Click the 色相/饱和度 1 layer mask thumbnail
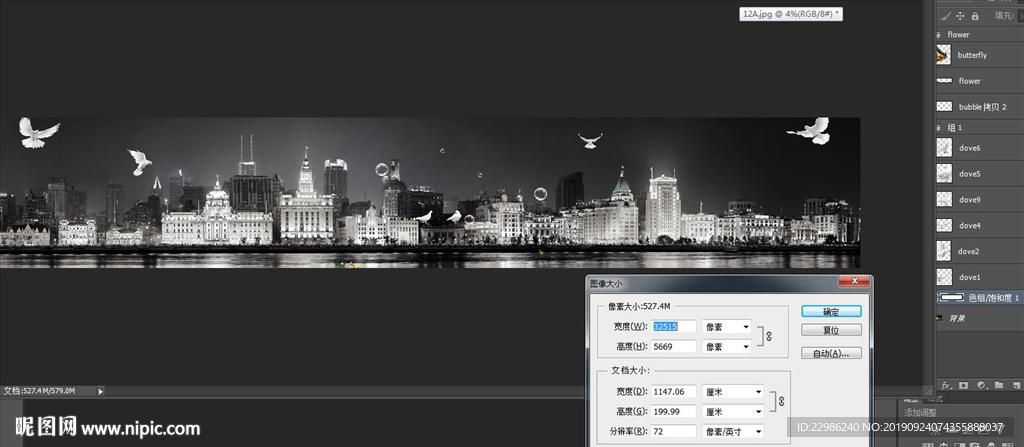 (952, 297)
